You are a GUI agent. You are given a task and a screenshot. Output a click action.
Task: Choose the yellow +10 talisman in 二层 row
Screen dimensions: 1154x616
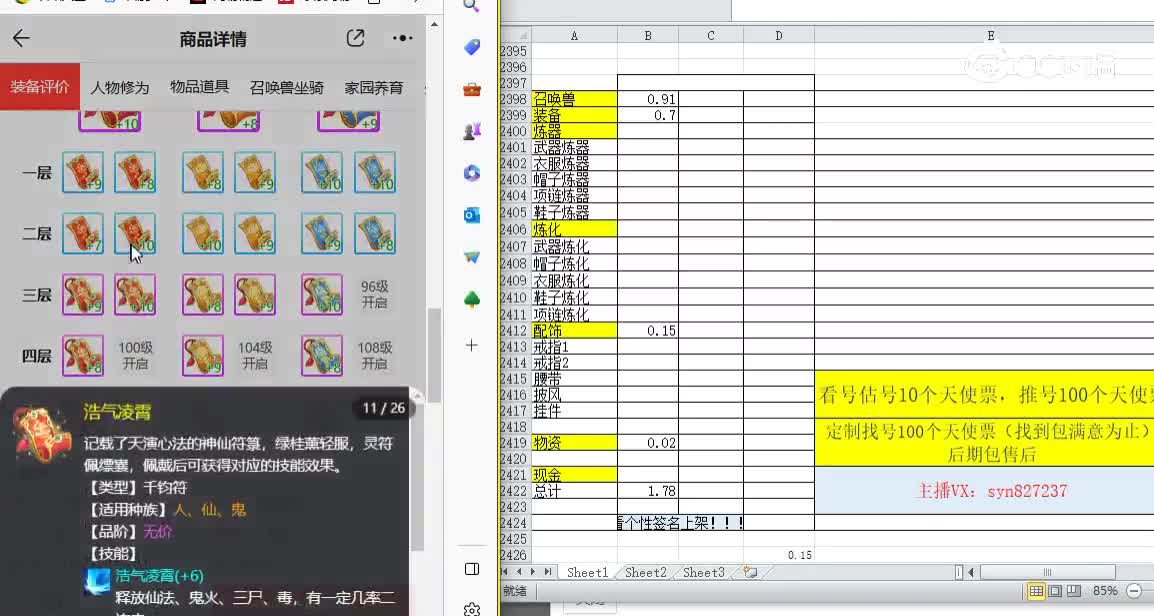202,233
